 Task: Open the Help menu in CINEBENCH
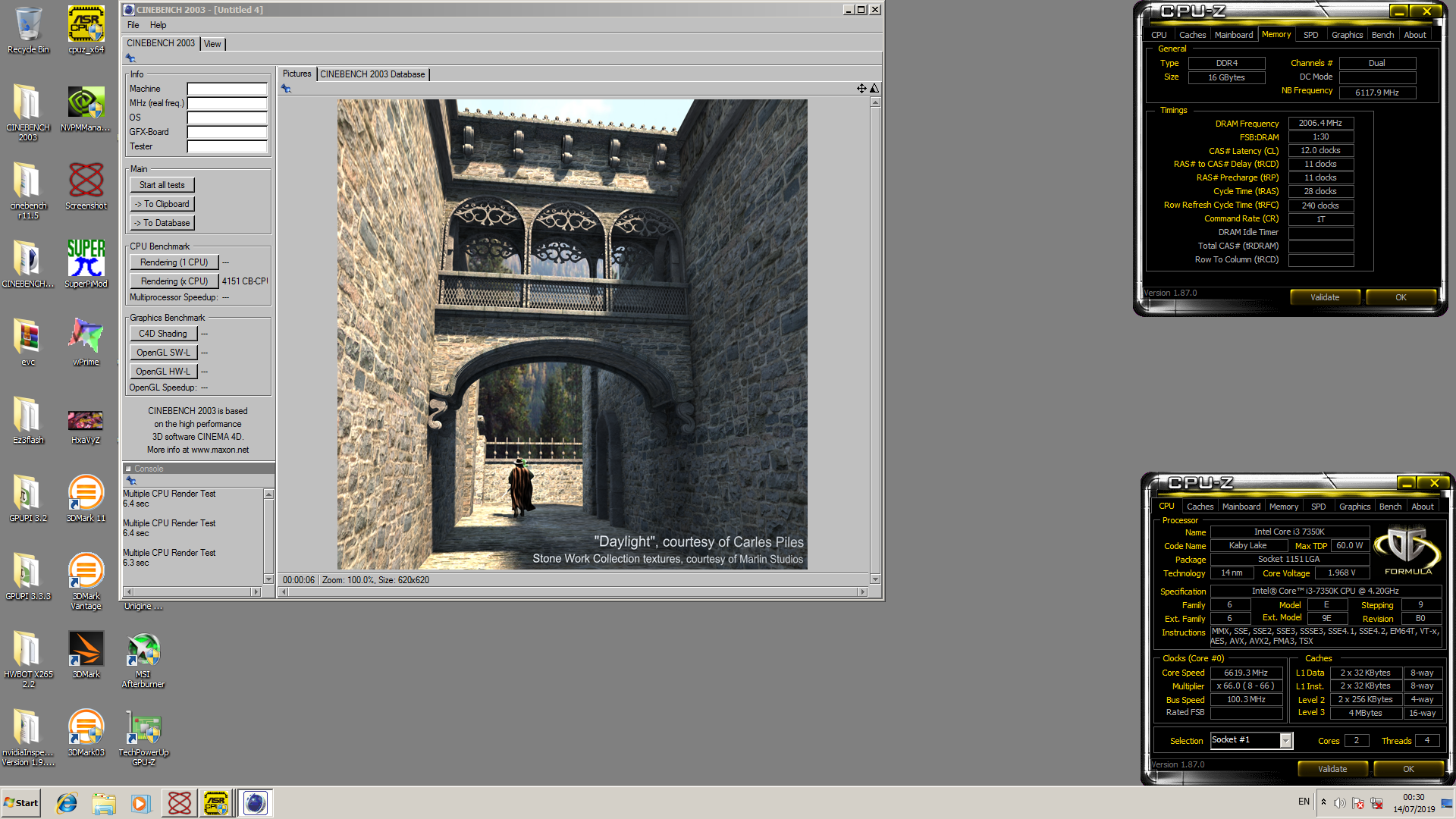point(158,25)
